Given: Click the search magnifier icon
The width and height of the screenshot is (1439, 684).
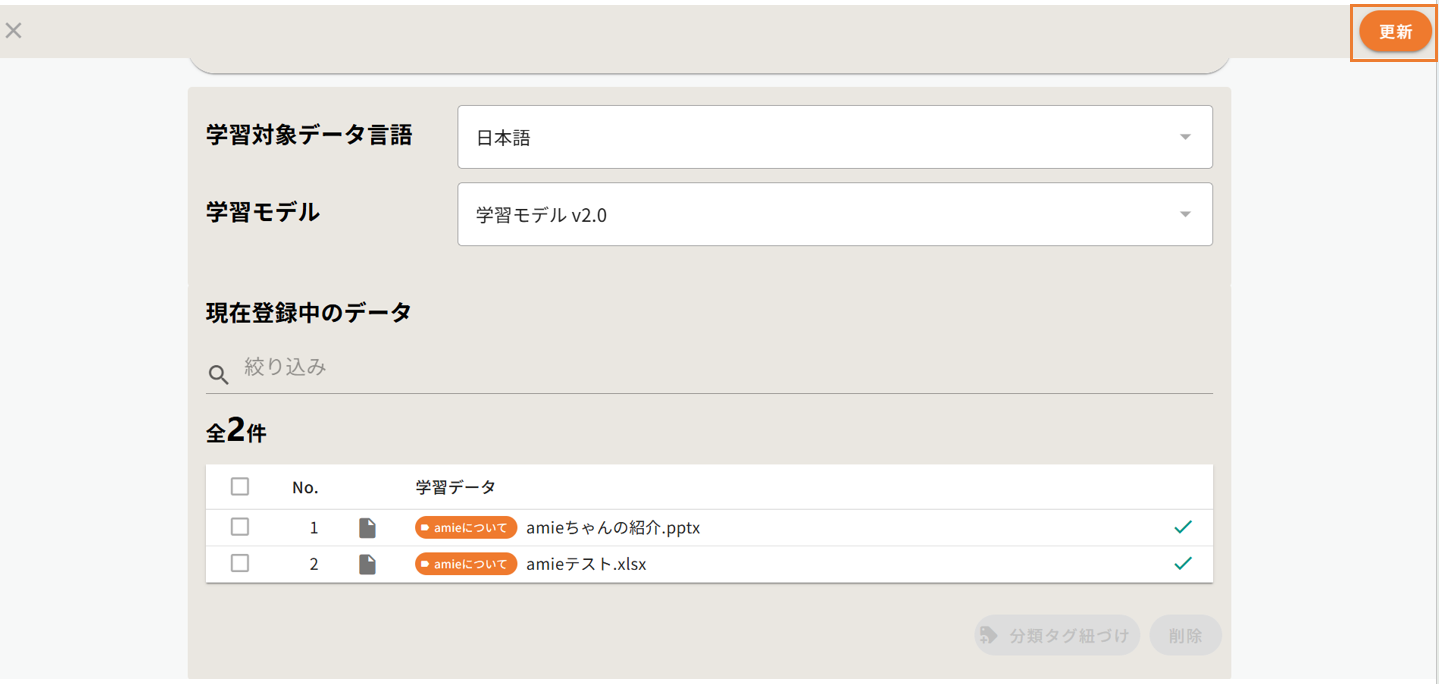Looking at the screenshot, I should click(x=218, y=375).
